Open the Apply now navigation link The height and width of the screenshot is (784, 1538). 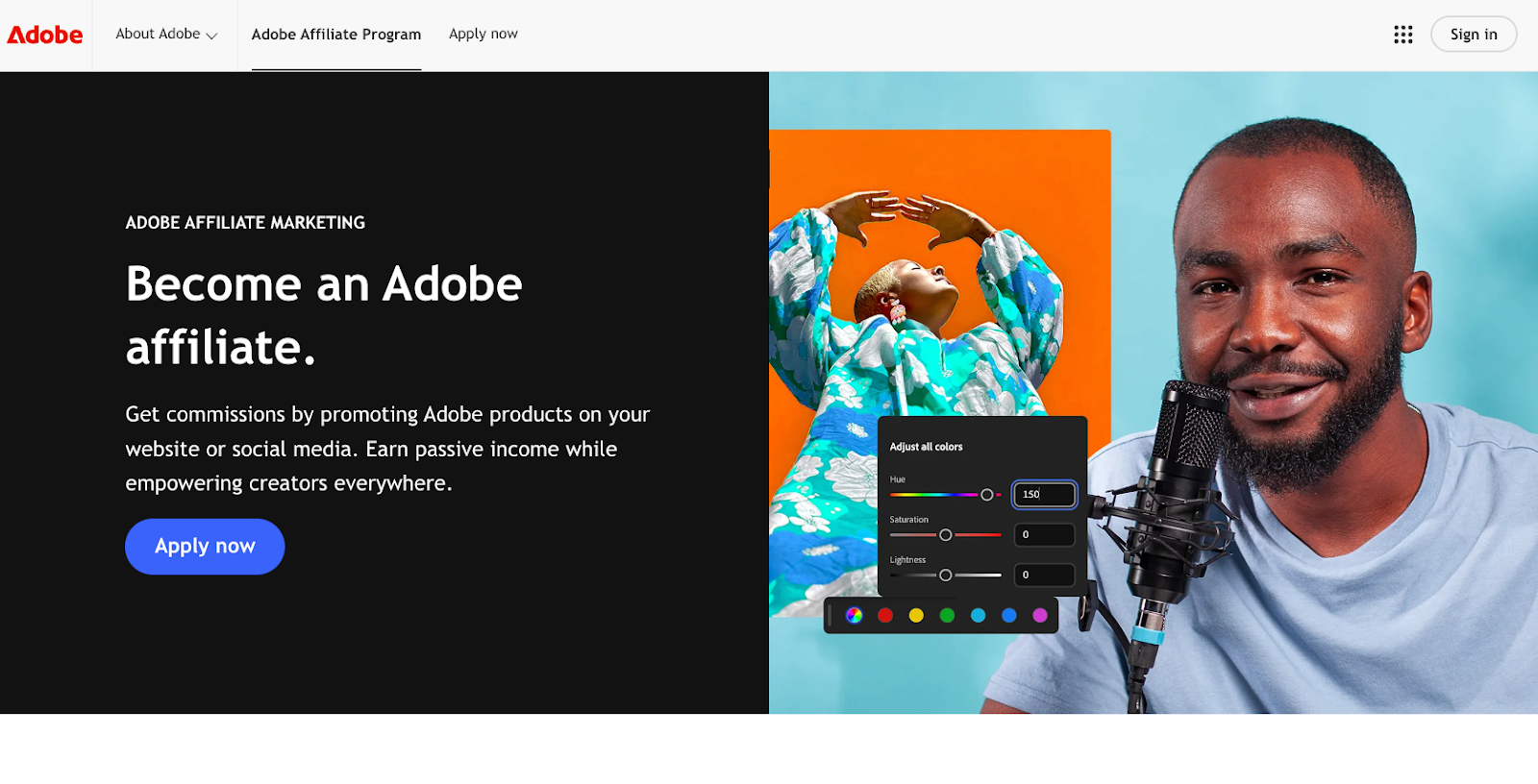coord(484,34)
